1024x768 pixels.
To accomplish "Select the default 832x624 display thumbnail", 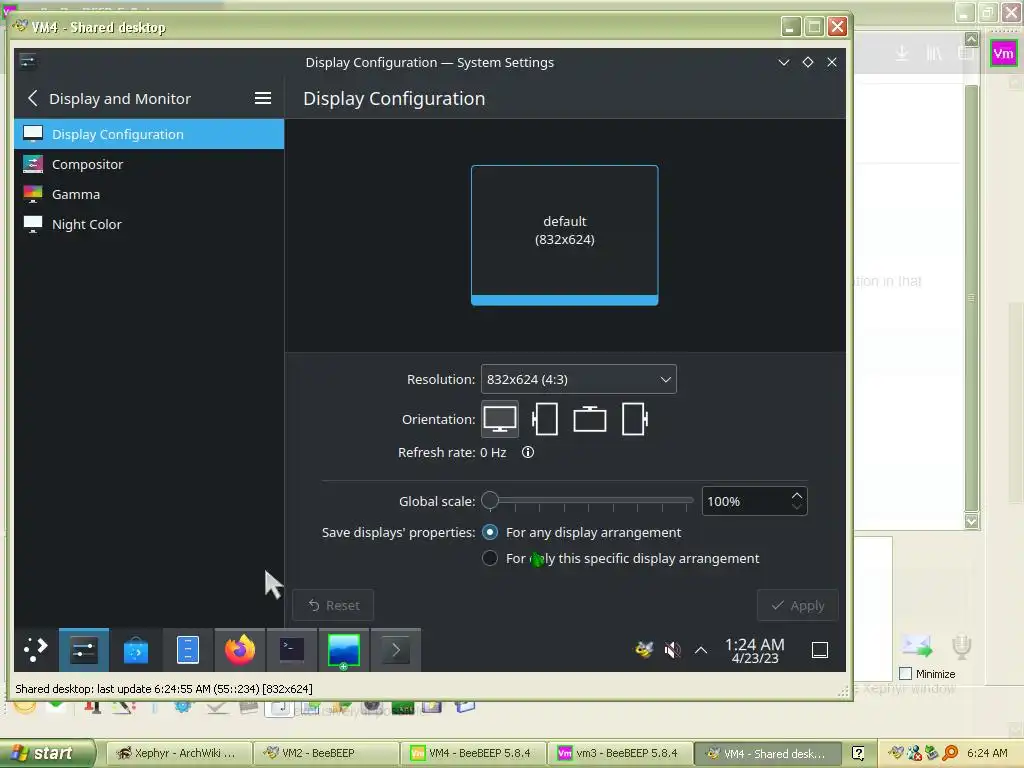I will click(x=565, y=235).
